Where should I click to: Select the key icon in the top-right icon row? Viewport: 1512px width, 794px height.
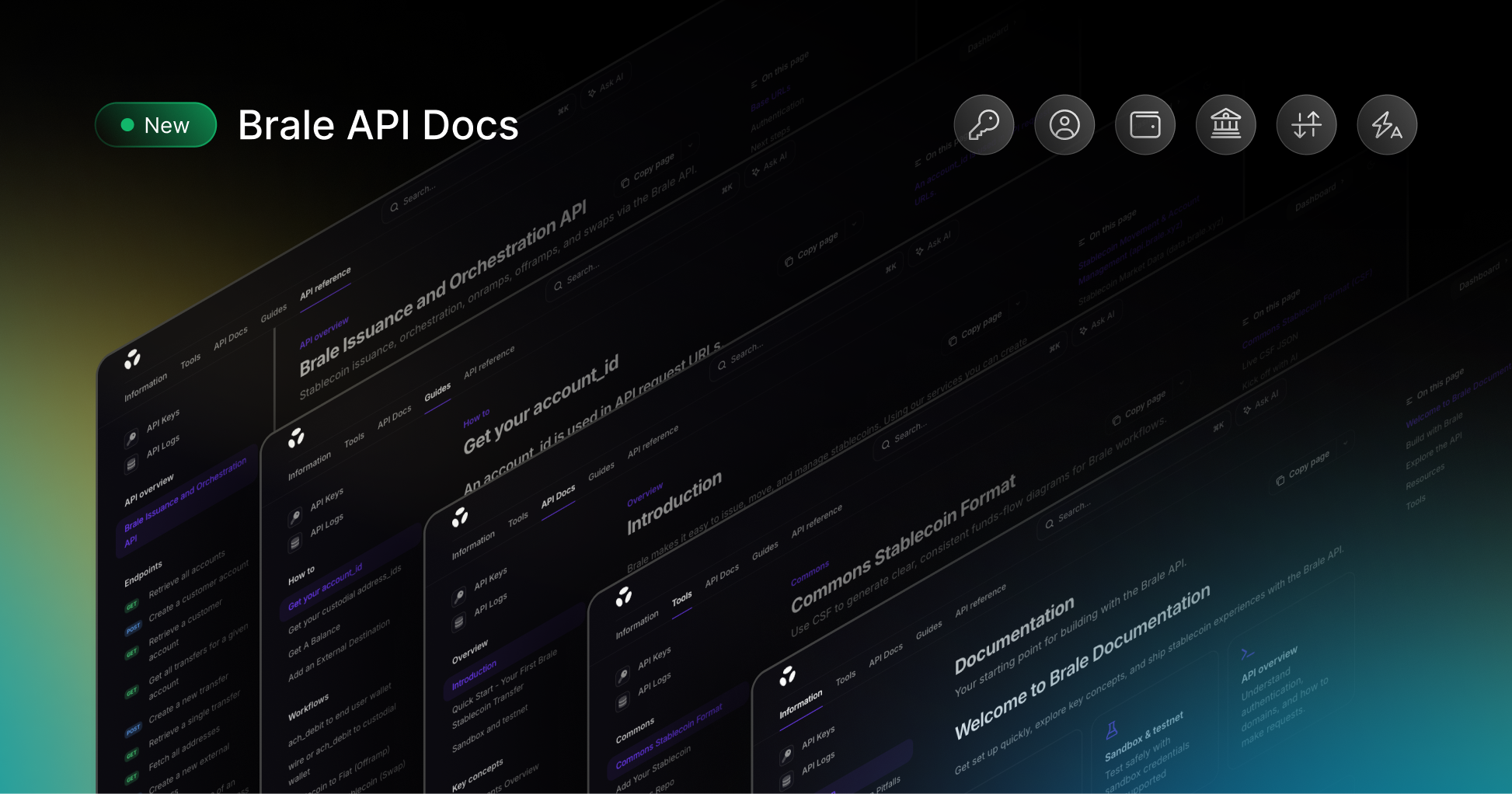(984, 124)
